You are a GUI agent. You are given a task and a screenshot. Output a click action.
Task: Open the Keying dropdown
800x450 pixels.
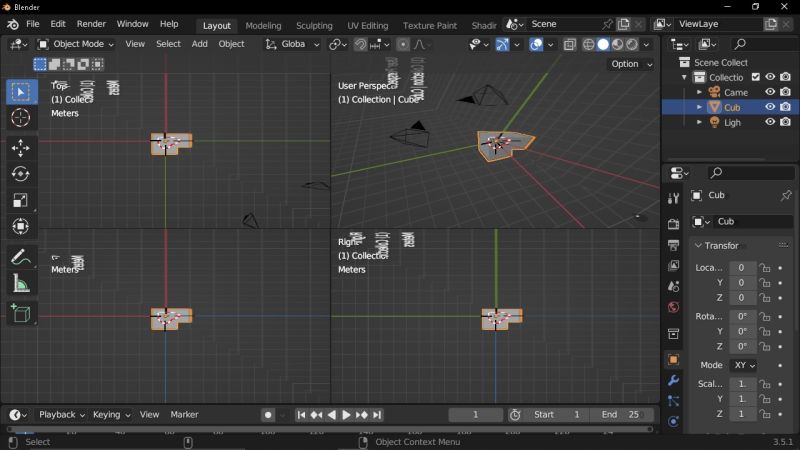click(x=111, y=415)
